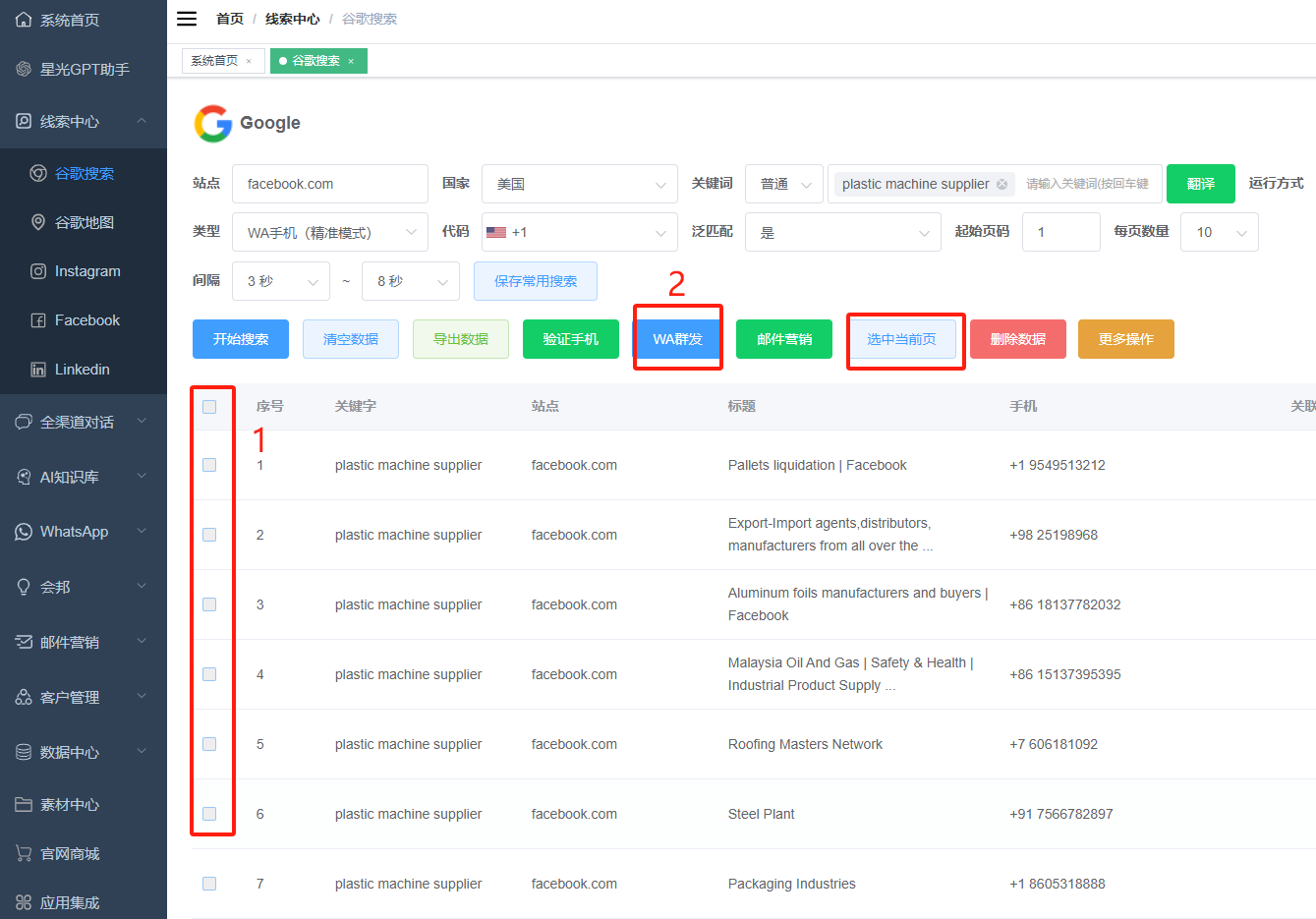Click the 更多操作 button
The image size is (1316, 919).
click(x=1126, y=339)
